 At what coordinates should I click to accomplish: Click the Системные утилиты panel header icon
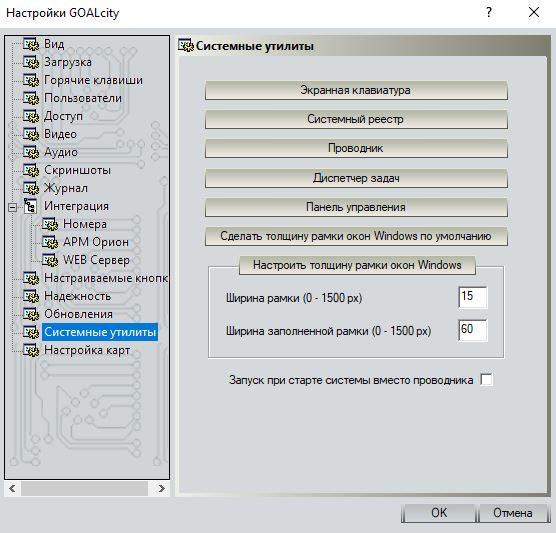coord(186,46)
